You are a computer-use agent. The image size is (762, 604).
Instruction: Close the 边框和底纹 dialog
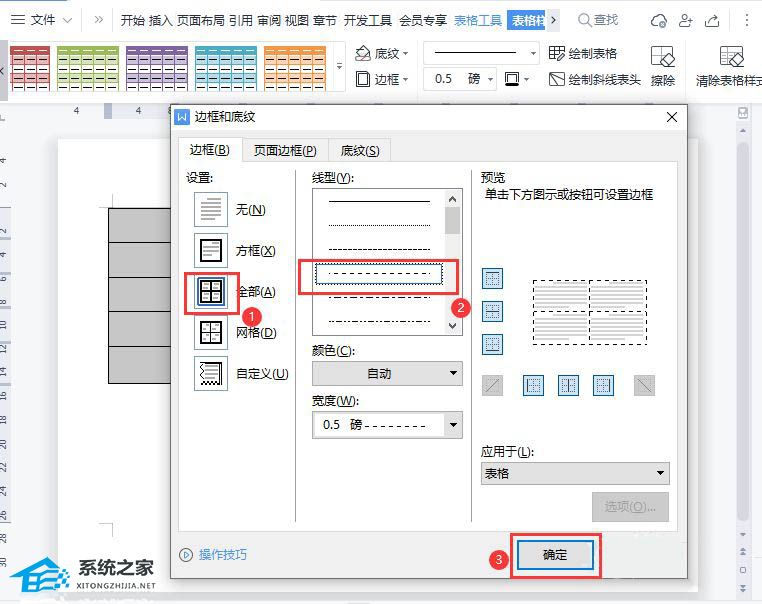672,117
